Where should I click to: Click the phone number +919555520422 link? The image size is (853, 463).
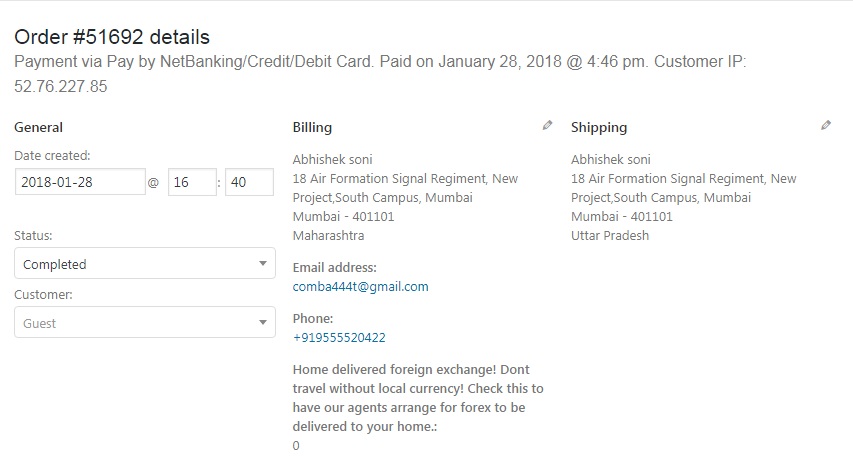[339, 337]
